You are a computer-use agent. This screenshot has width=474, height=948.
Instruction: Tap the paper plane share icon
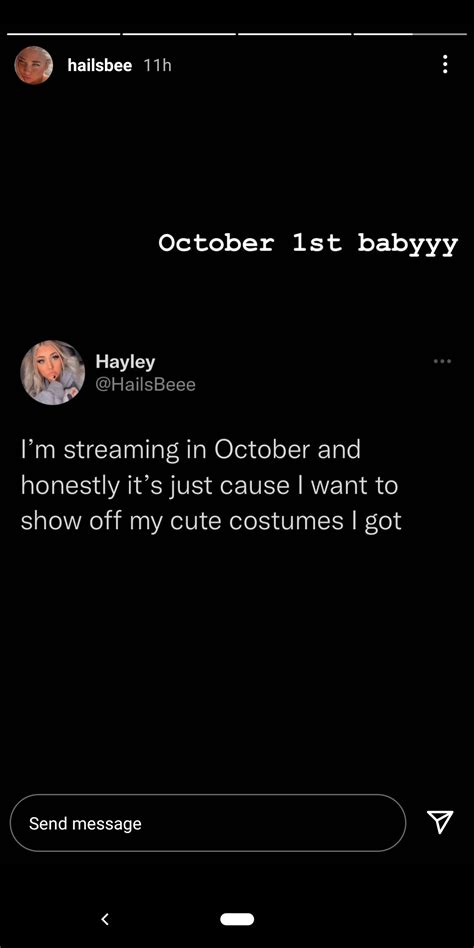[440, 822]
